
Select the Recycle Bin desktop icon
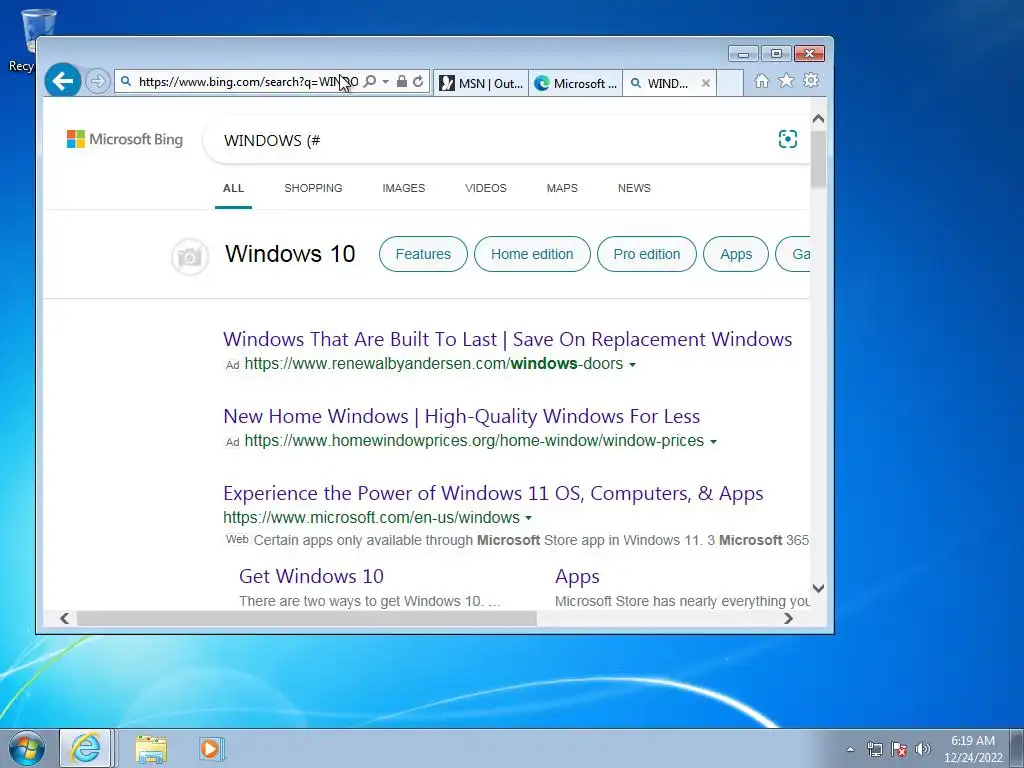coord(25,40)
